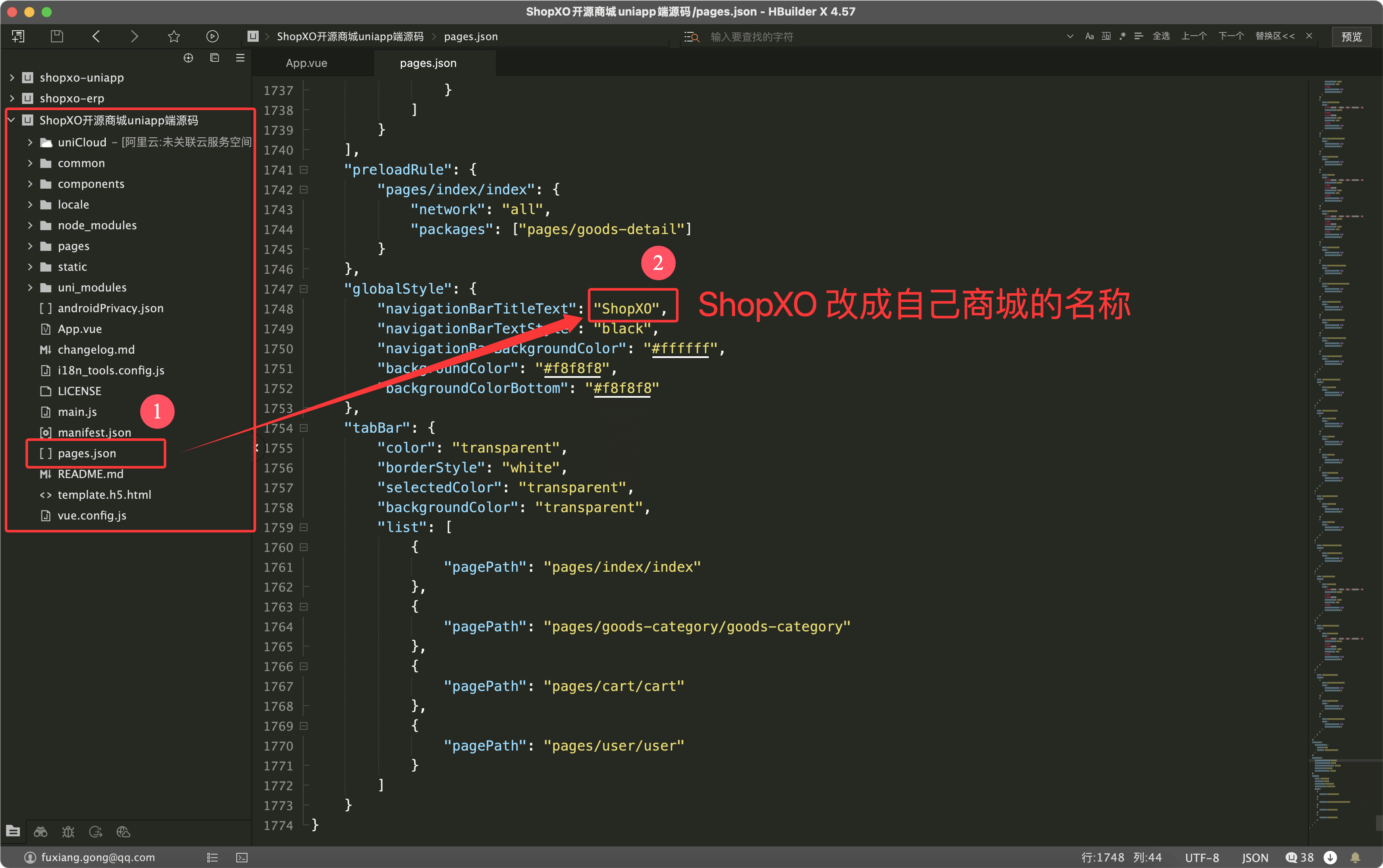Click the 替换区<< replace toggle button
The image size is (1383, 868).
click(1275, 36)
